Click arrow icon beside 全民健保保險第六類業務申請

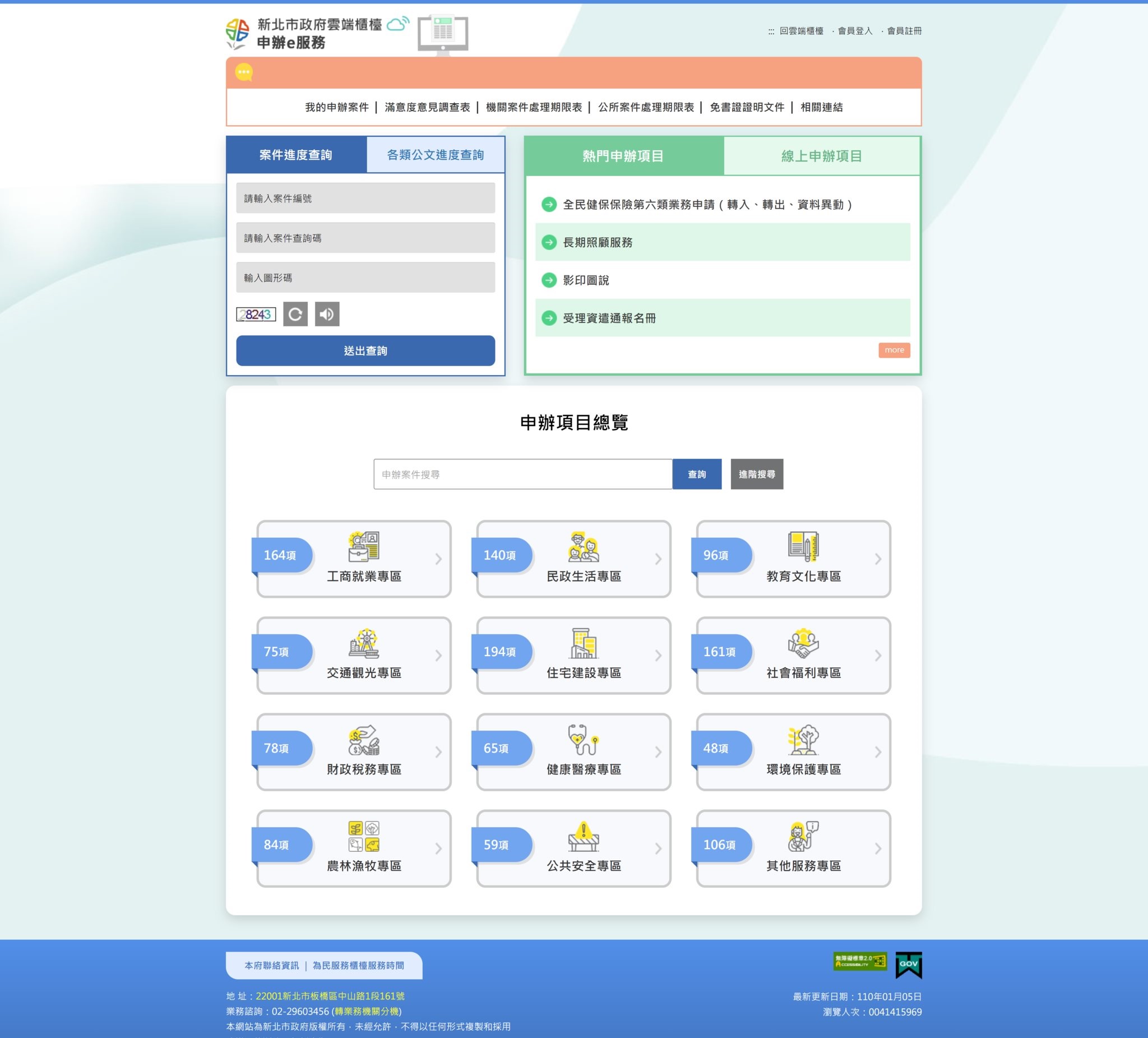[549, 204]
